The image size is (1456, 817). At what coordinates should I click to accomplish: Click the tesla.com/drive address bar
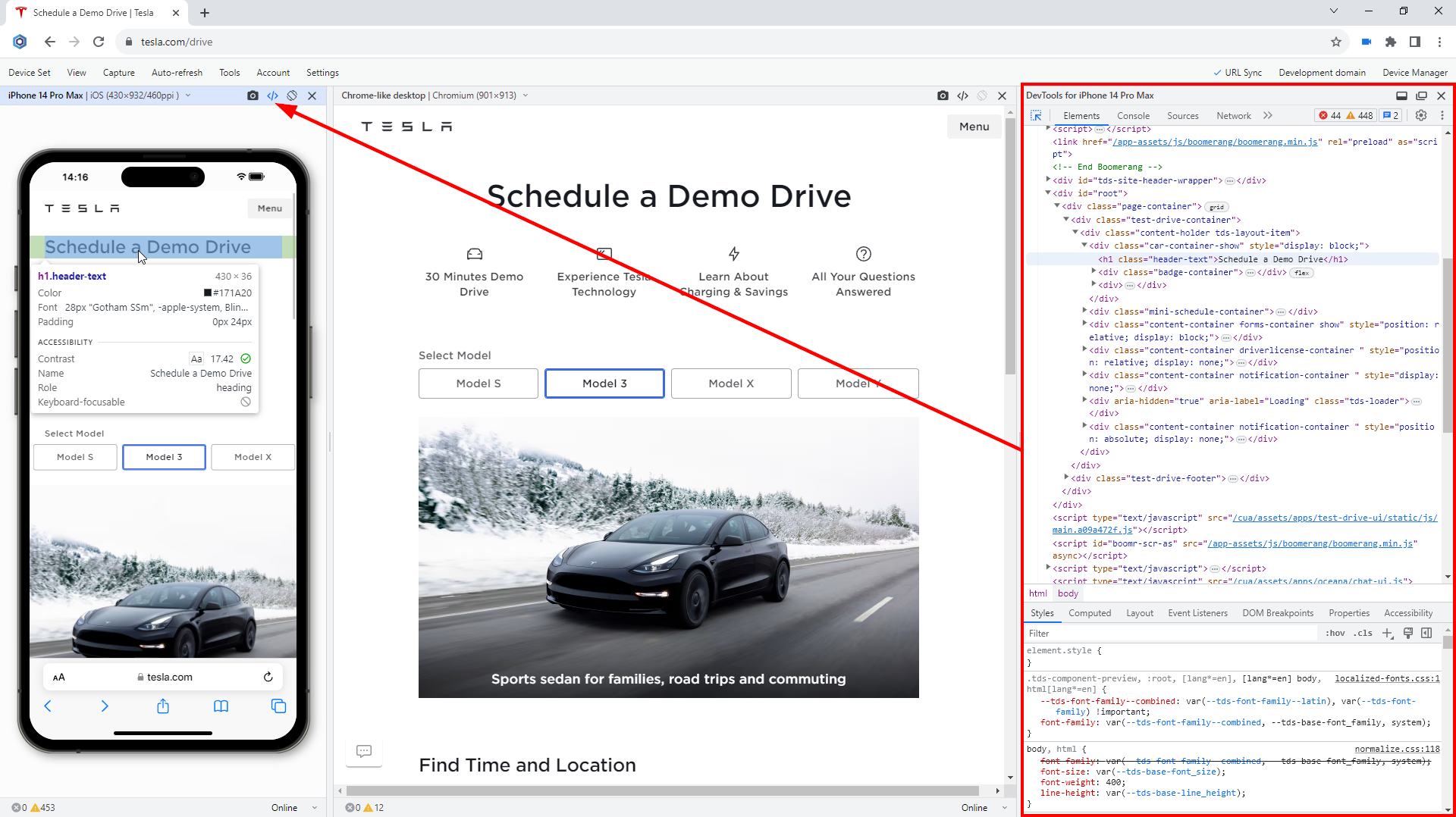coord(176,42)
